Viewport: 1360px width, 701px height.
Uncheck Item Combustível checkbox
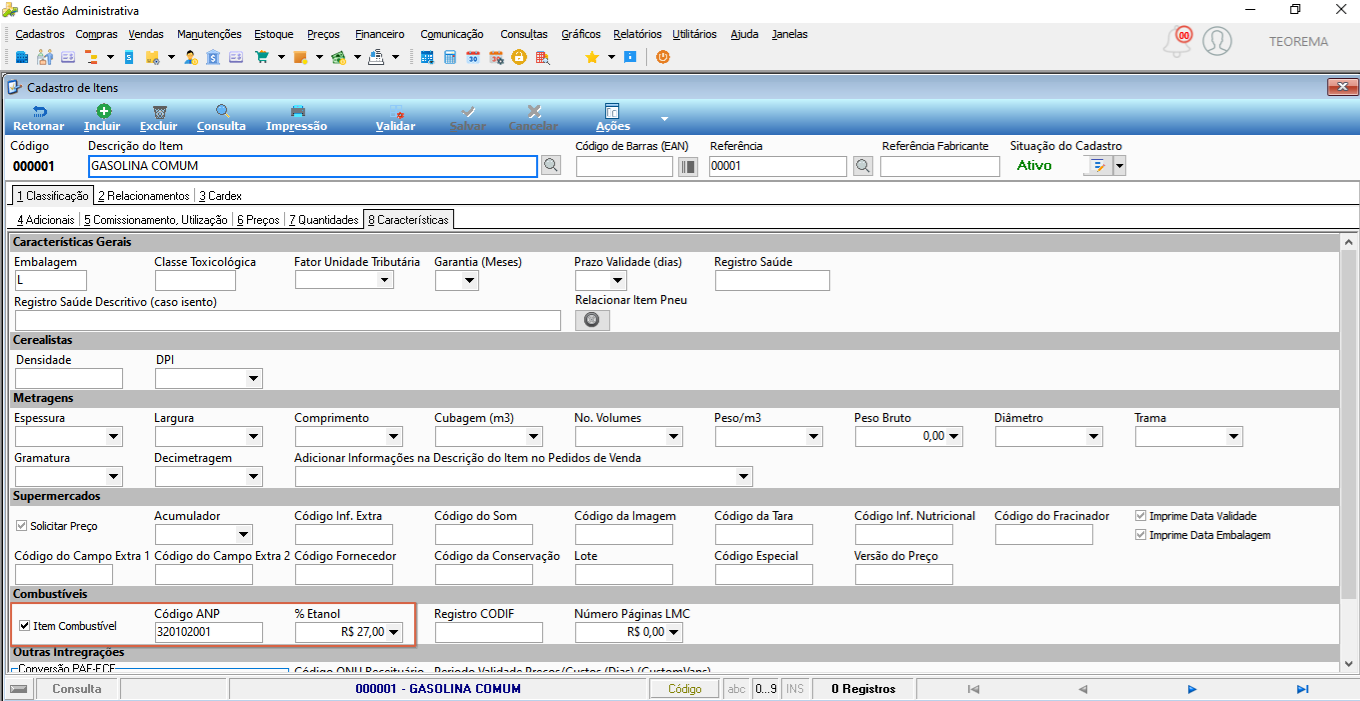(x=25, y=626)
